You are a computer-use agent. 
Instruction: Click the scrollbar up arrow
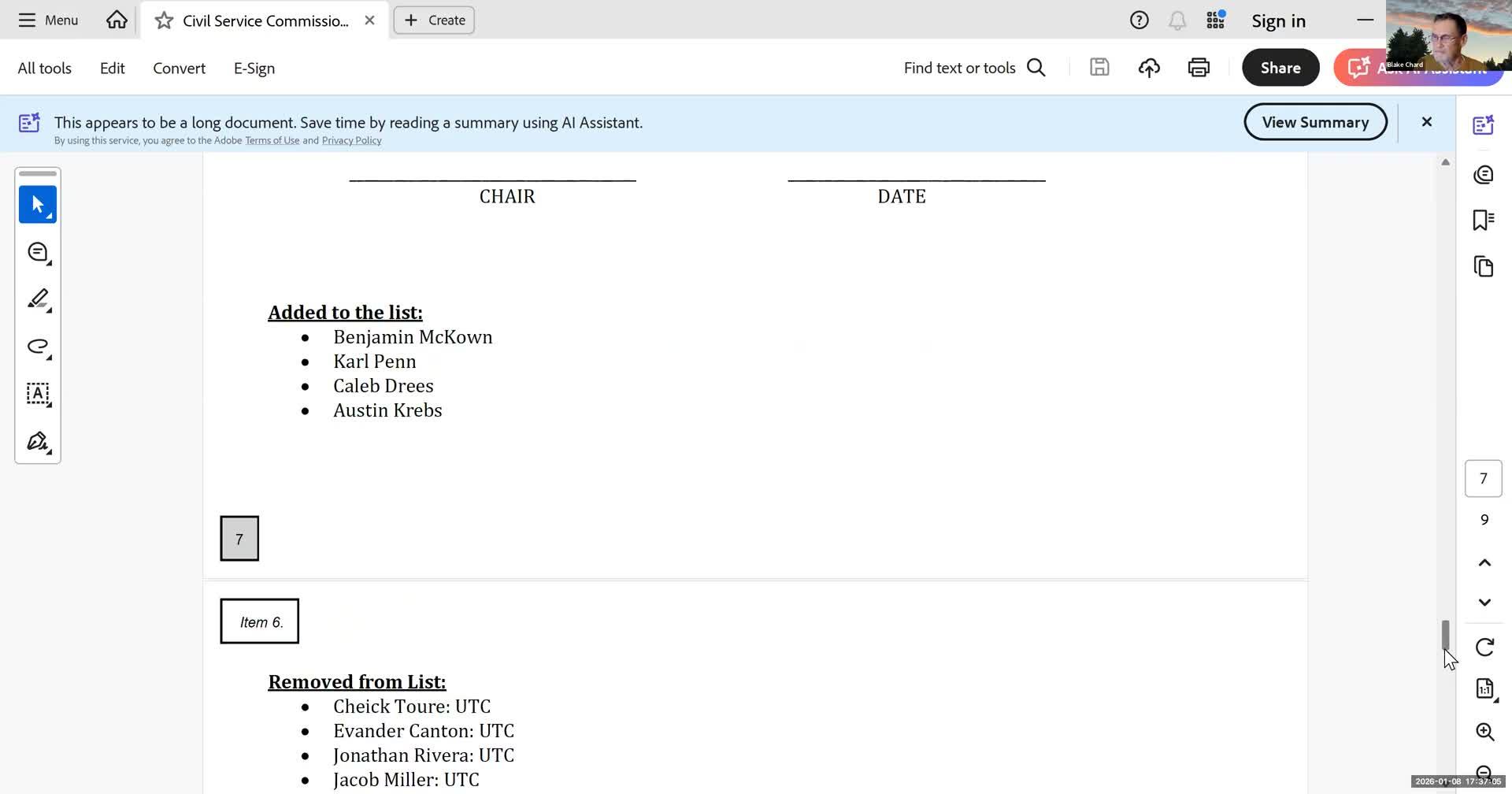(1445, 162)
